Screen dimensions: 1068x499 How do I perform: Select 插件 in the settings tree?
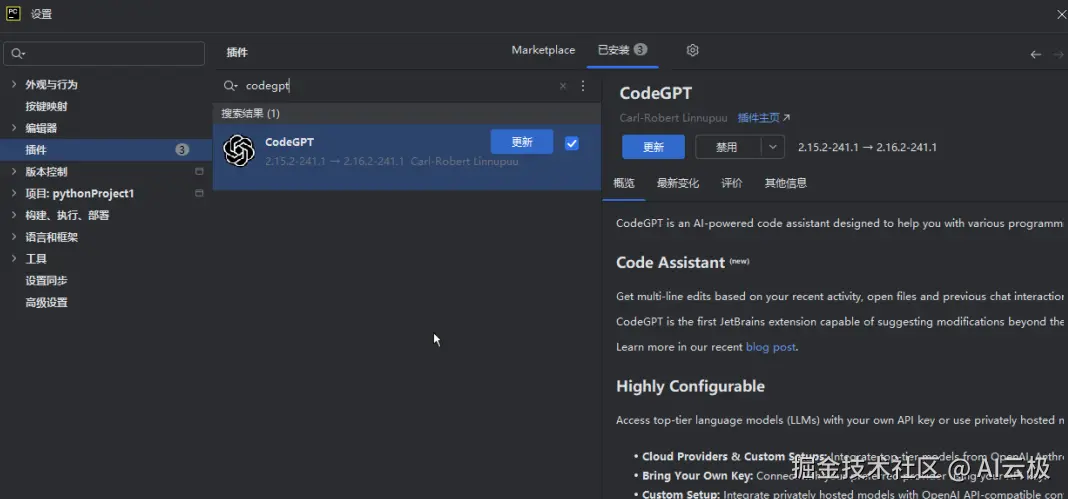pyautogui.click(x=106, y=150)
